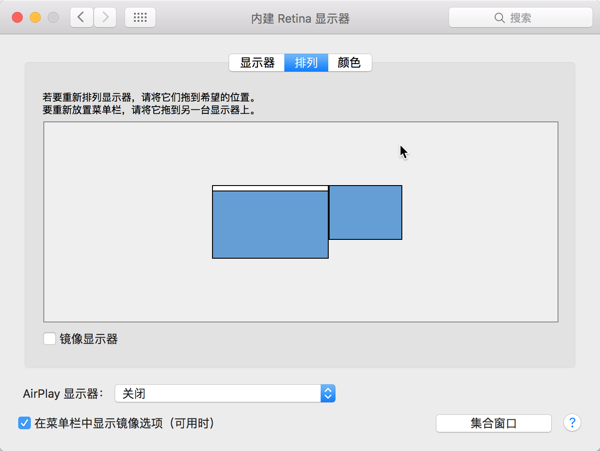
Task: Close the display preferences window
Action: 15,18
